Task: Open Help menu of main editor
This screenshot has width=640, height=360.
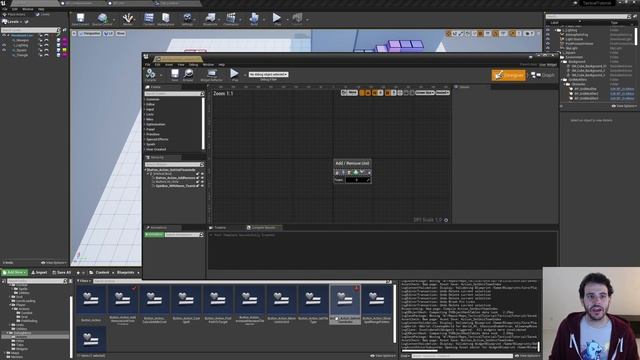Action: pos(41,9)
